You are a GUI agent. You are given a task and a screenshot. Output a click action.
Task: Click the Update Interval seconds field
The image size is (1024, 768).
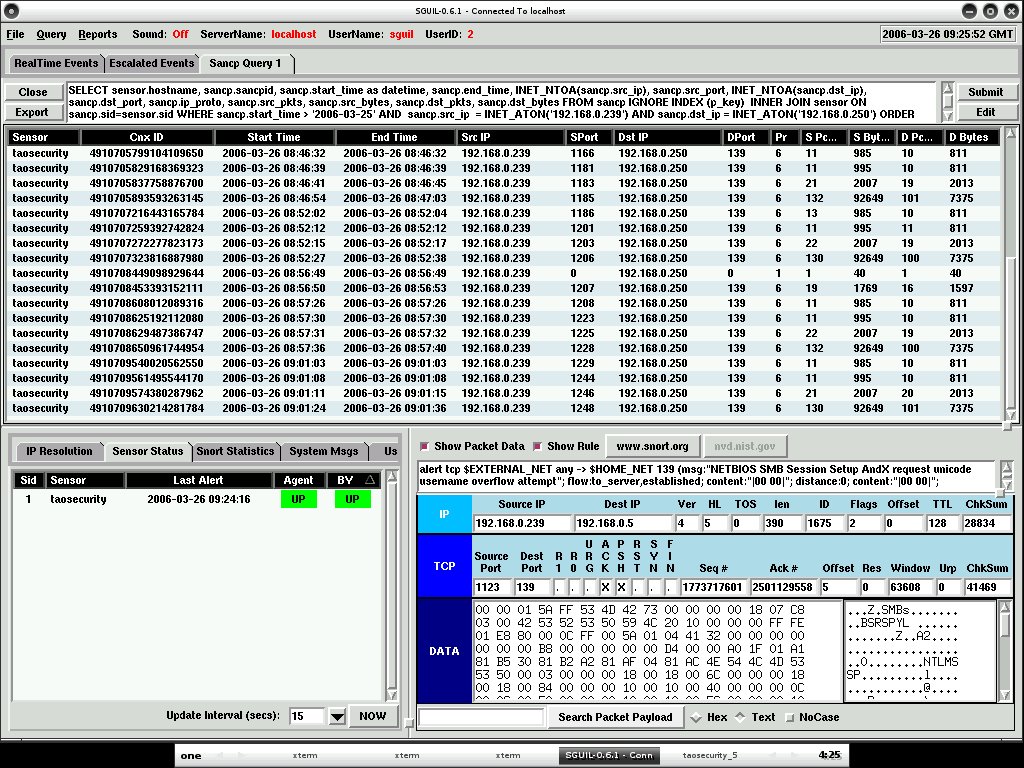point(307,716)
